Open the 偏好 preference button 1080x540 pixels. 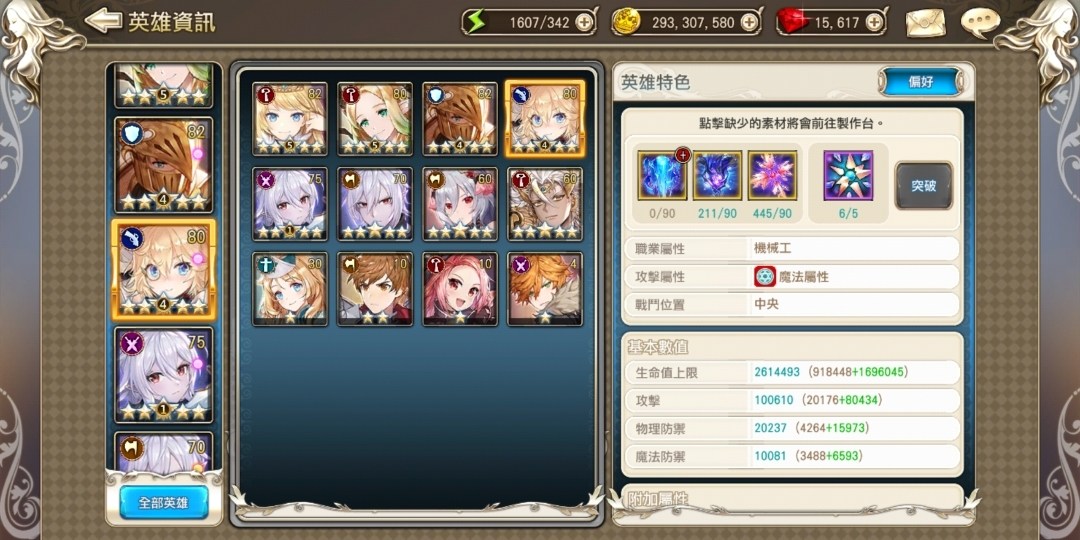(x=921, y=82)
